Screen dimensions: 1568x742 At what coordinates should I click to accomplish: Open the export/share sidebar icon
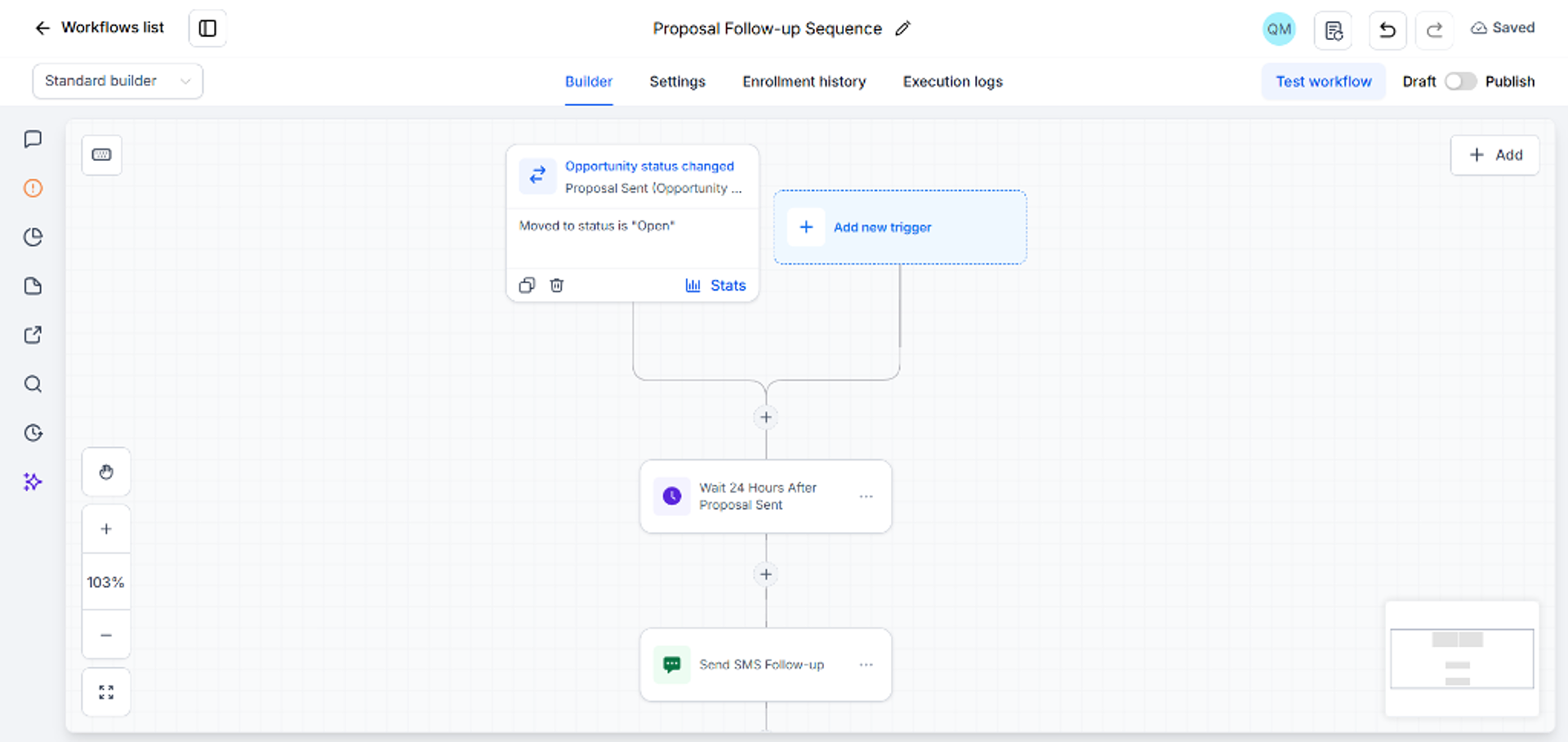pos(33,335)
